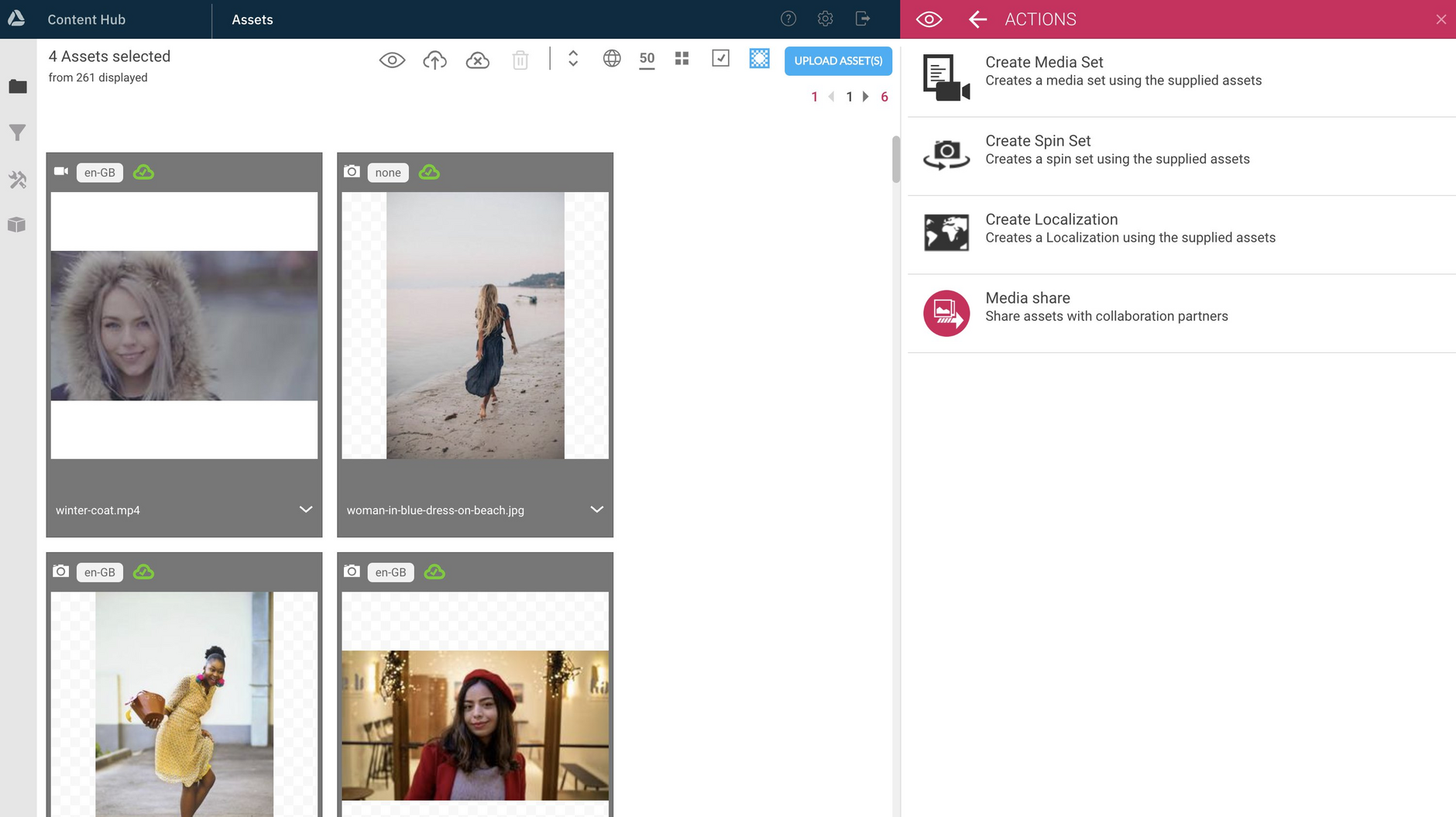Close the Actions panel
The height and width of the screenshot is (817, 1456).
point(1441,19)
